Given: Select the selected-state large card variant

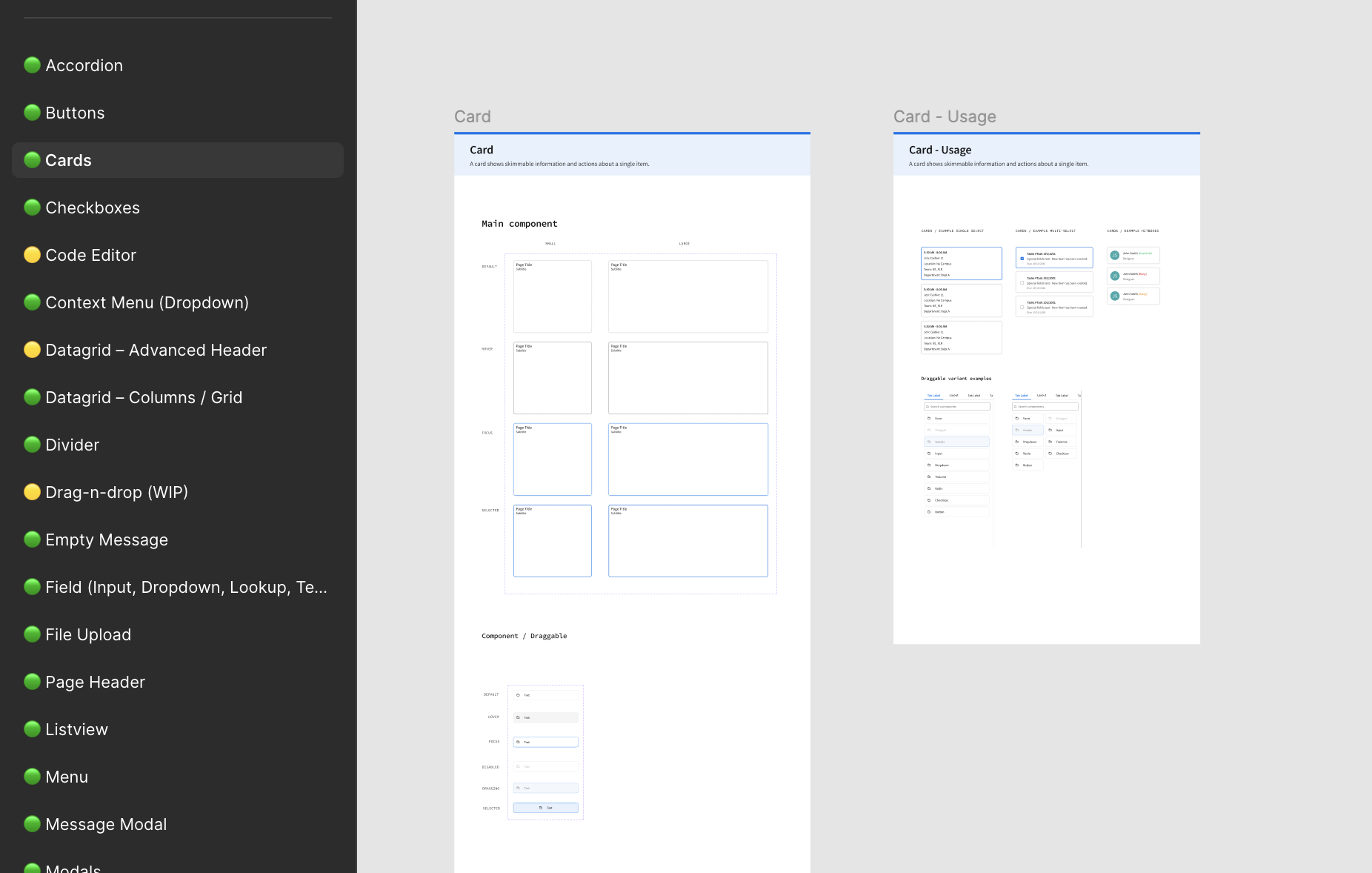Looking at the screenshot, I should [688, 541].
